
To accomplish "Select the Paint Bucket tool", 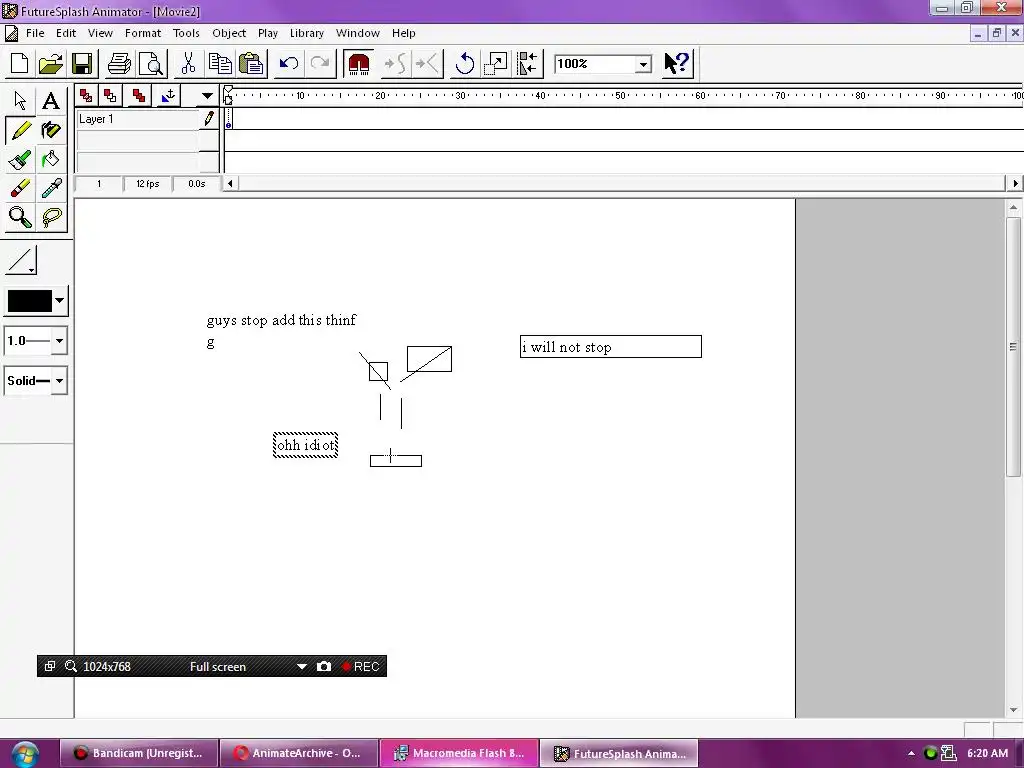I will pyautogui.click(x=50, y=159).
